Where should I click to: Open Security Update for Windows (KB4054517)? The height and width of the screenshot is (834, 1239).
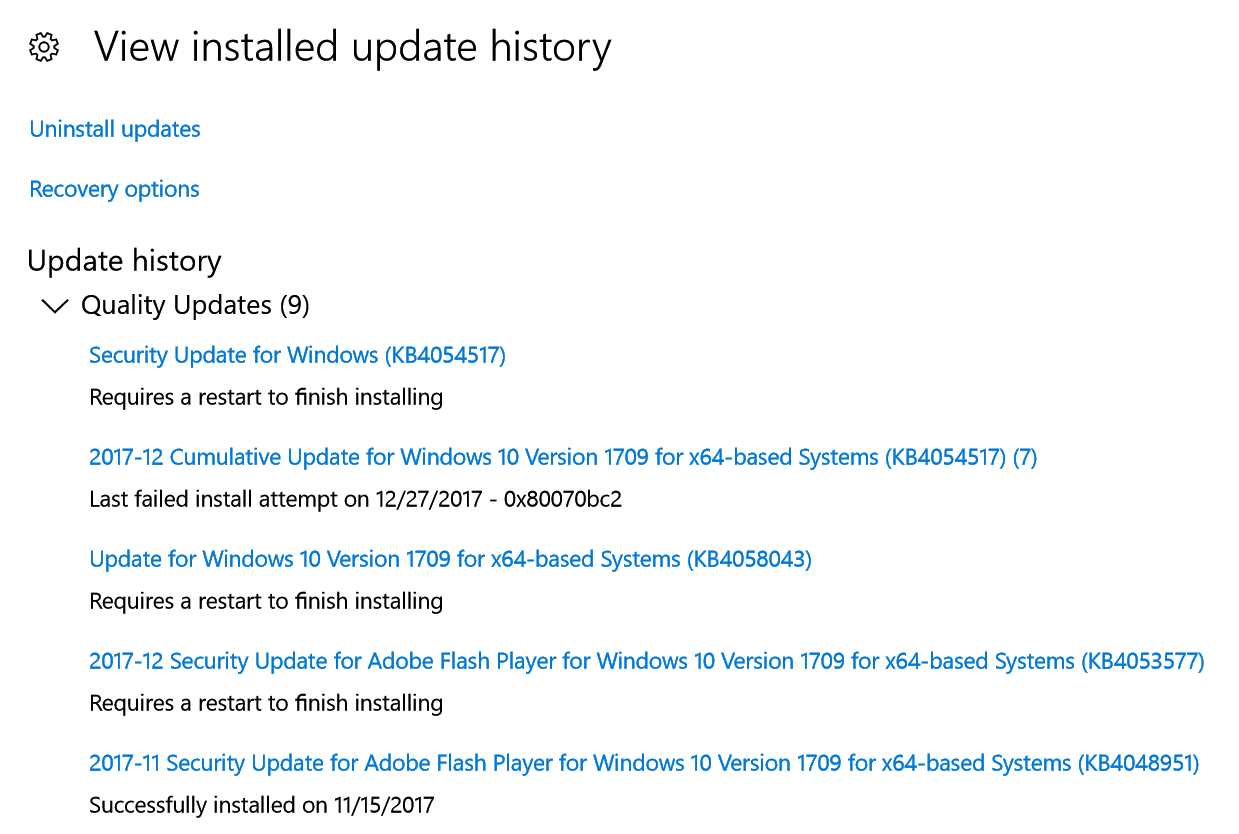pyautogui.click(x=298, y=355)
